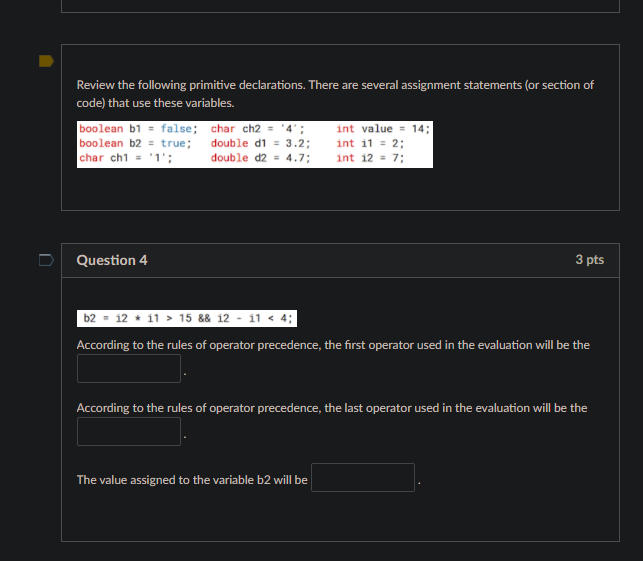Image resolution: width=643 pixels, height=561 pixels.
Task: Click the 'The value assigned to the variable b2' text
Action: (x=192, y=480)
